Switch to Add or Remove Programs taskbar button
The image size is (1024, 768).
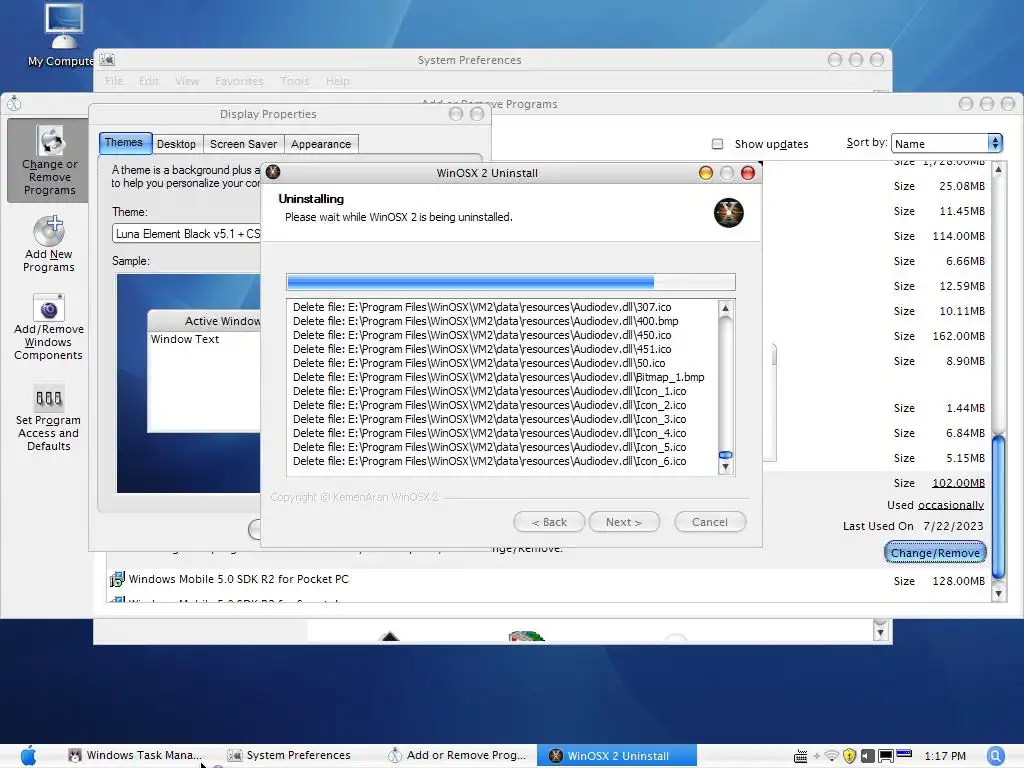457,755
